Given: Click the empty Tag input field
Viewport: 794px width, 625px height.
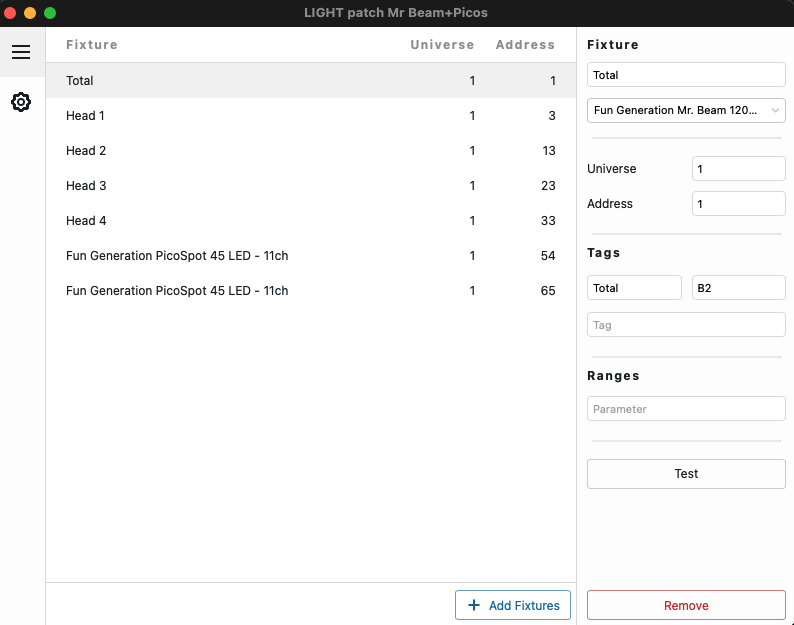Looking at the screenshot, I should (x=686, y=325).
